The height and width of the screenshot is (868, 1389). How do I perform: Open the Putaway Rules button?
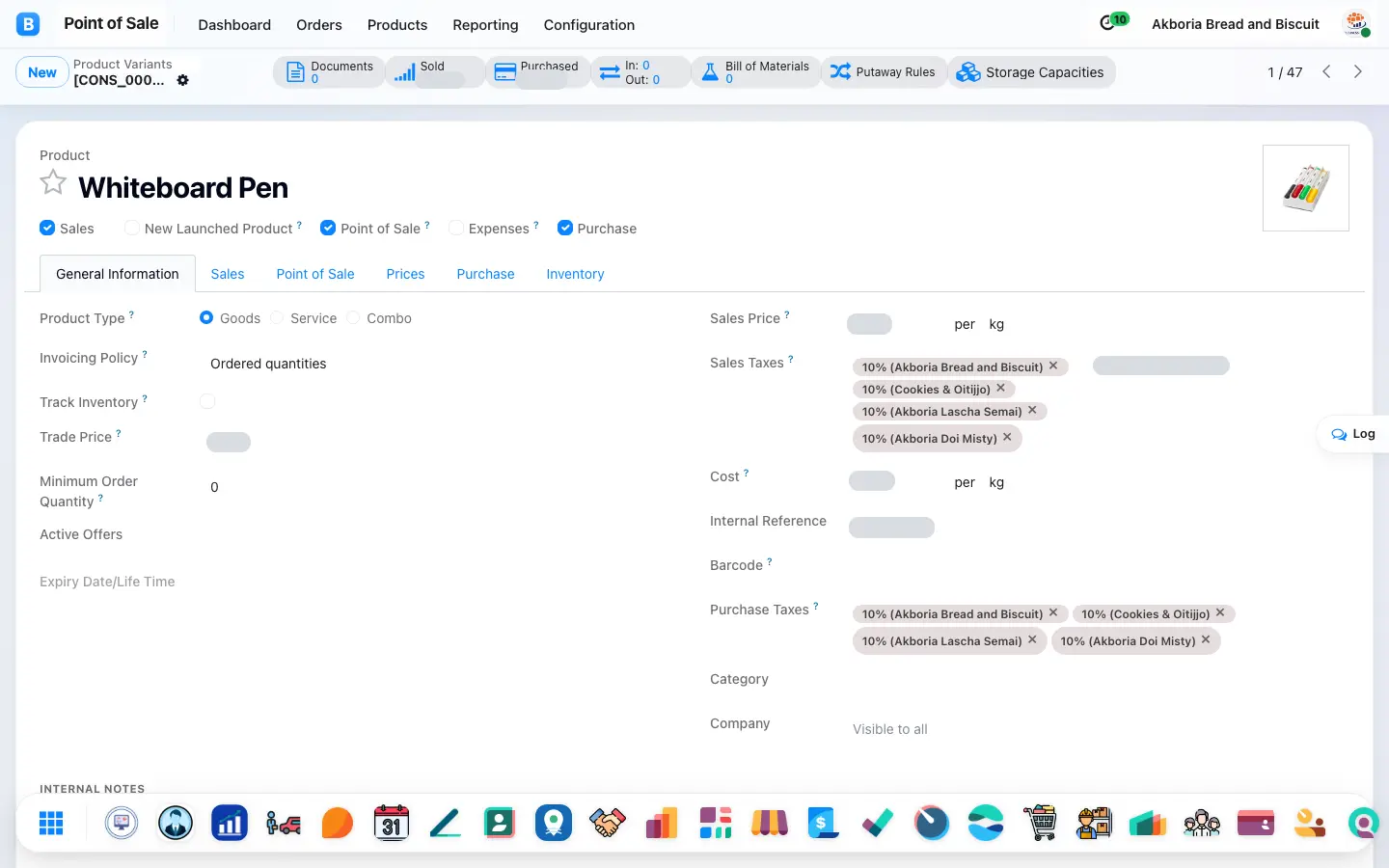(884, 72)
